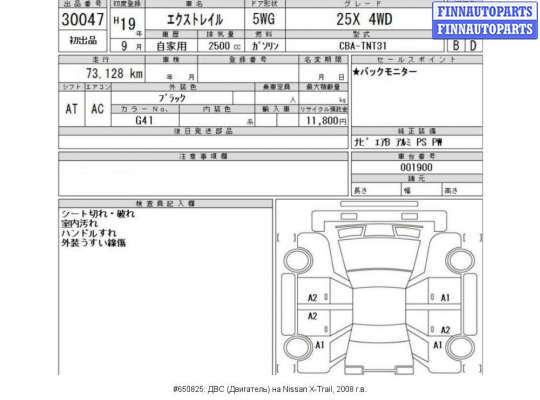Click the AT shift cell
Screen dimensions: 540x400
[x=72, y=109]
